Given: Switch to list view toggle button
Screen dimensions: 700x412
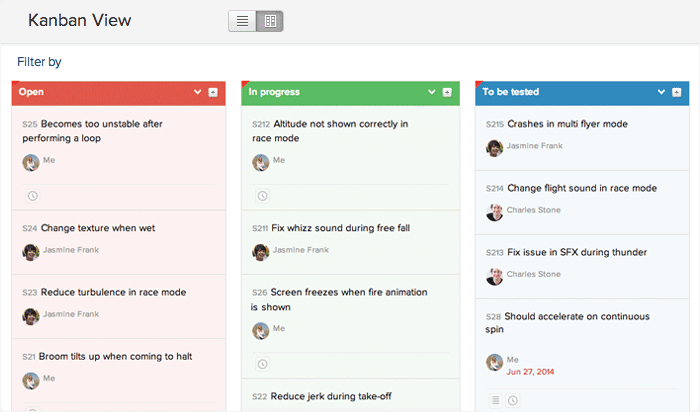Looking at the screenshot, I should [242, 21].
